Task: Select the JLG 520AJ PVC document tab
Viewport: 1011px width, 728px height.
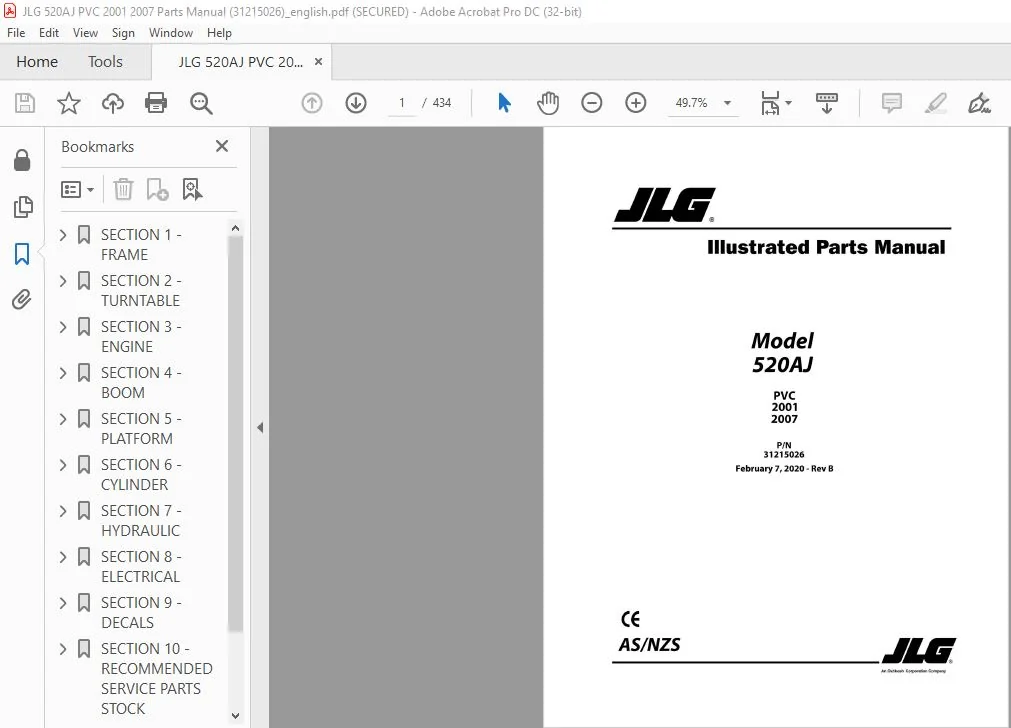Action: point(240,62)
